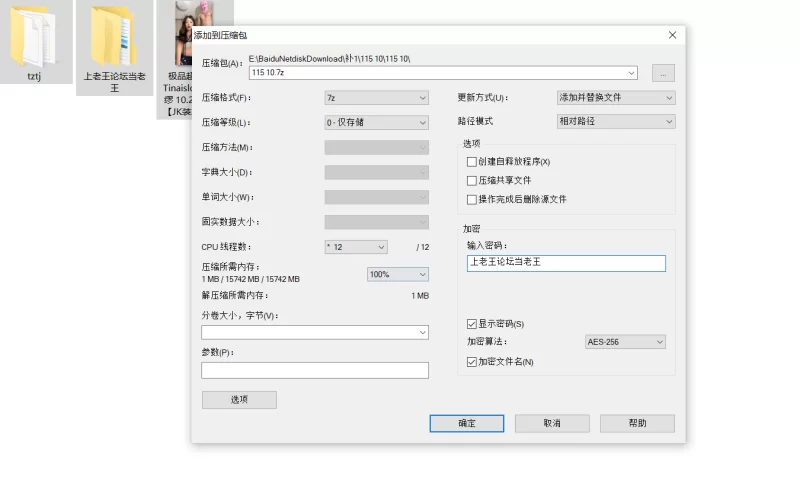Enable 创建自释放程序 checkbox

(x=472, y=162)
